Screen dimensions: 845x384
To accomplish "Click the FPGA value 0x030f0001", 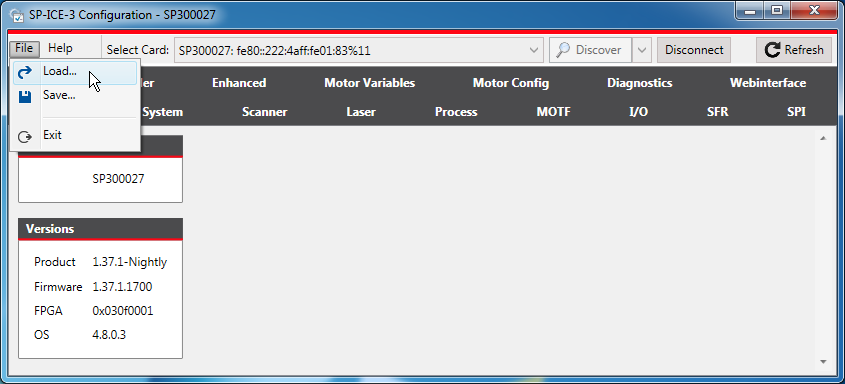I will tap(122, 311).
